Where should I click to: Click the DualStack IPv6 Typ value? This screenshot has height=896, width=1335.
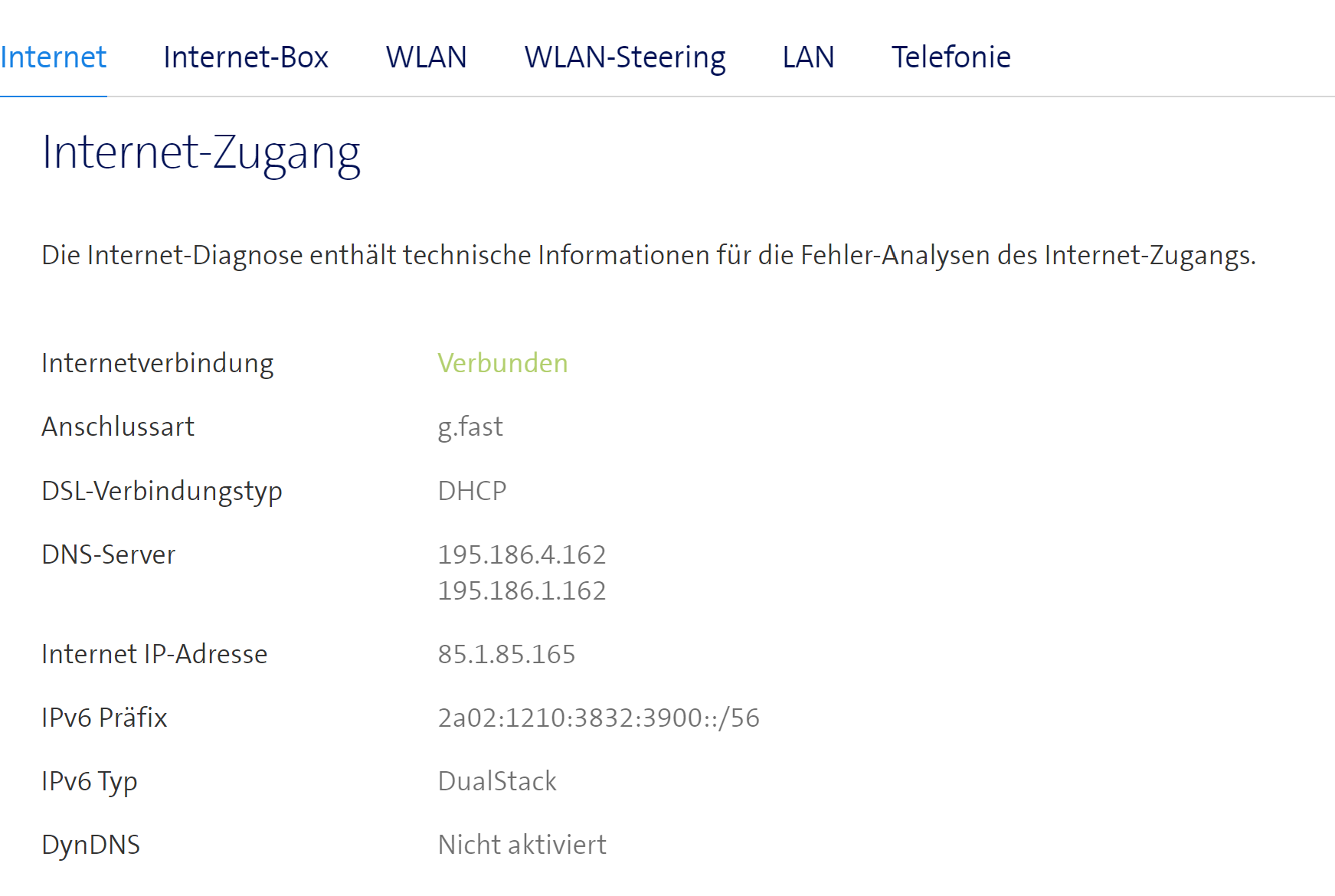tap(497, 781)
